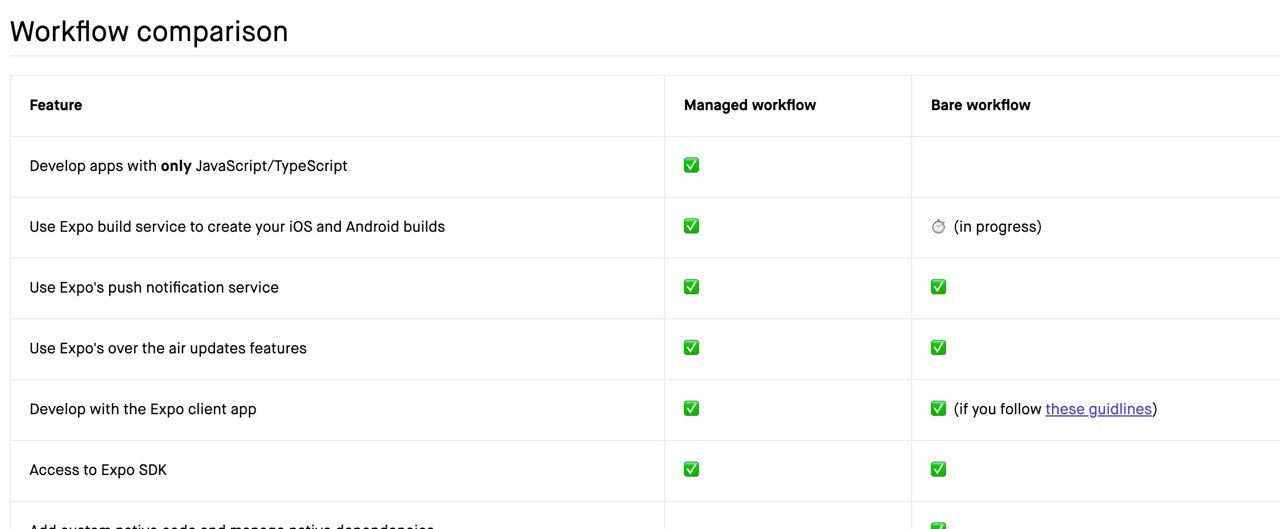This screenshot has height=529, width=1280.
Task: Click Managed checkmark for JavaScript/TypeScript row
Action: [x=691, y=165]
